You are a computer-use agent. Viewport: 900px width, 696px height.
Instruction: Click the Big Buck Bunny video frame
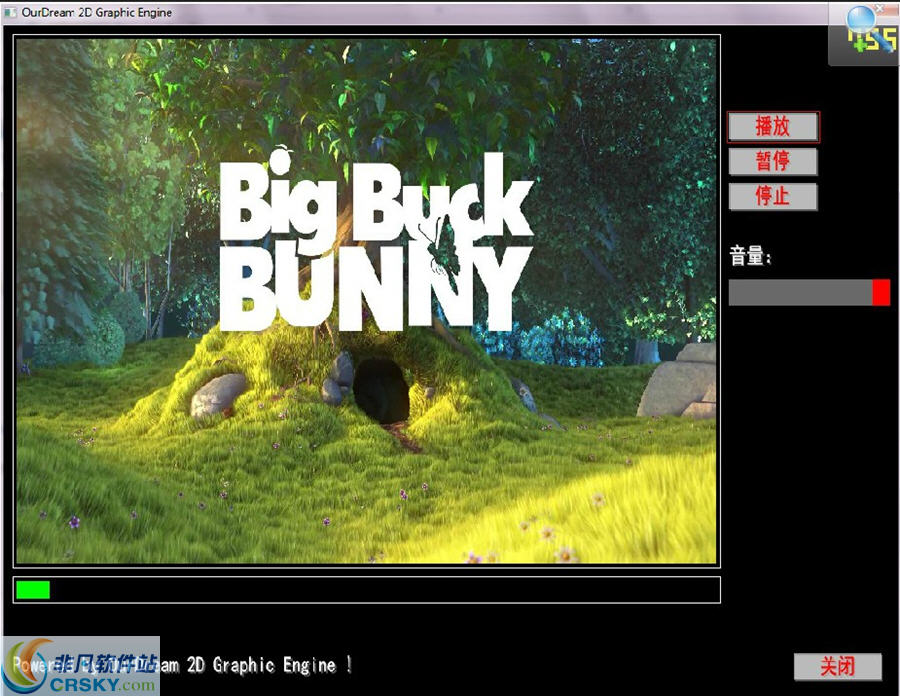tap(366, 301)
